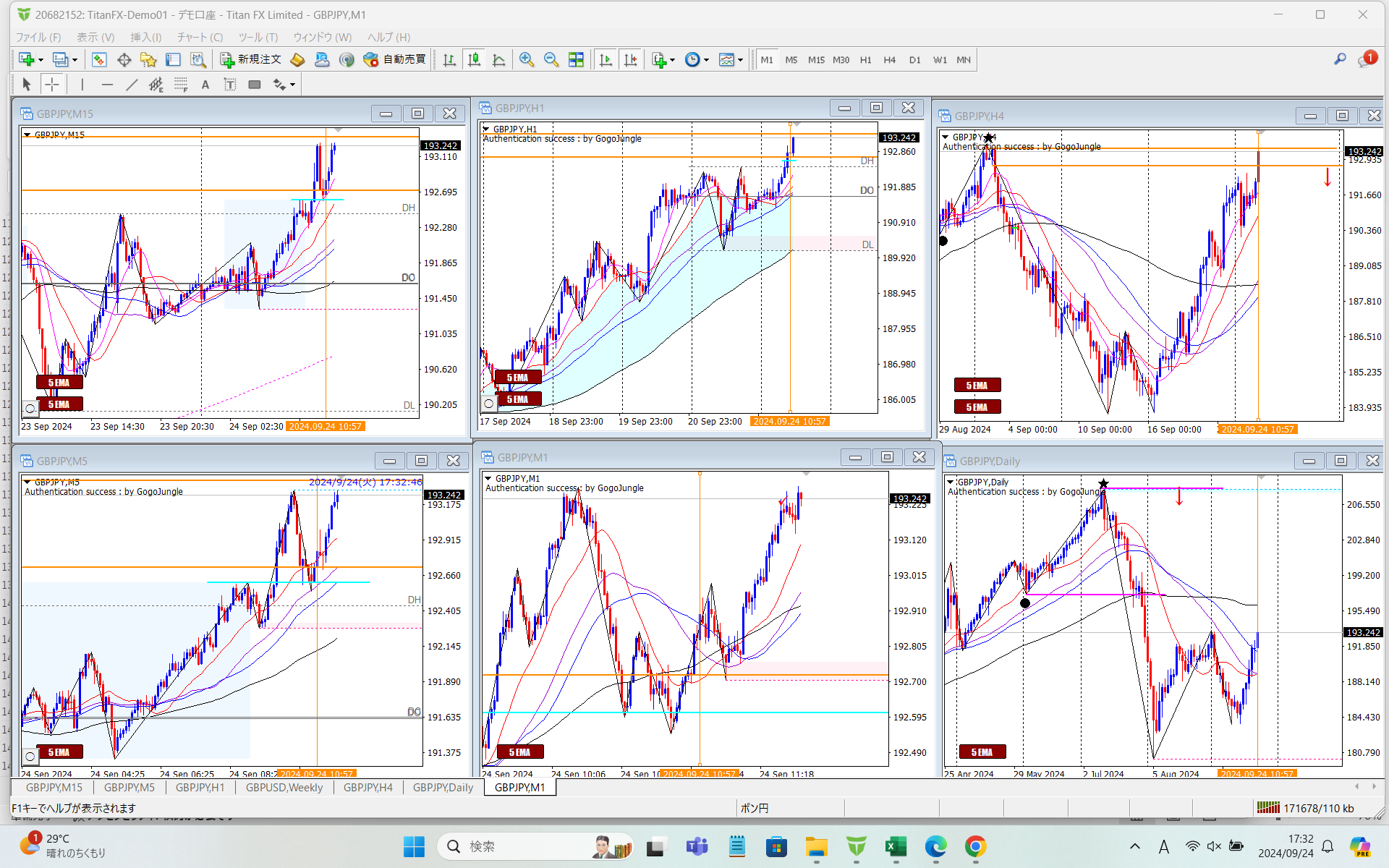The image size is (1389, 868).
Task: Expand the periodicity clock dropdown
Action: pyautogui.click(x=706, y=60)
